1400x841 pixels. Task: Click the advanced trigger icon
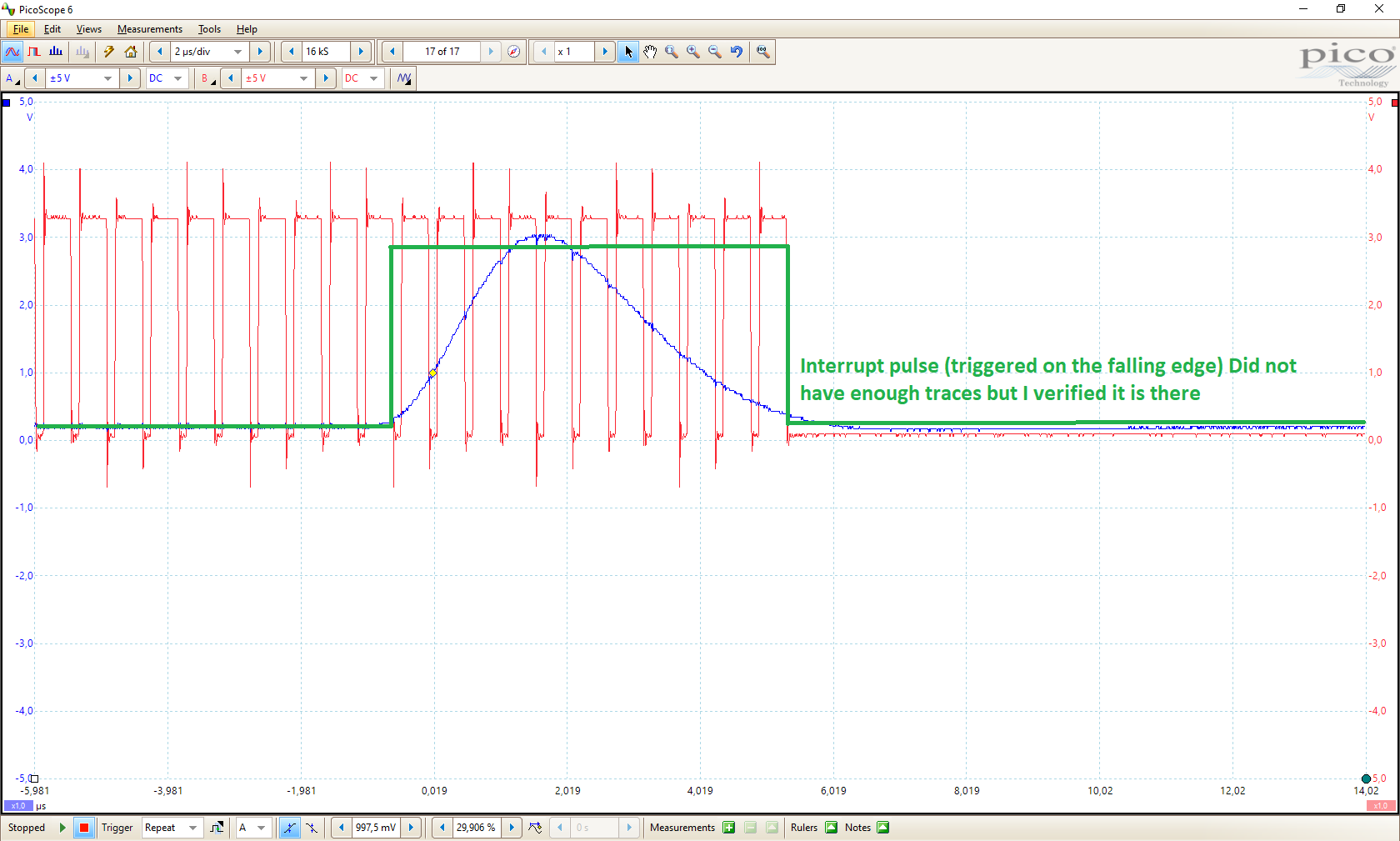217,828
